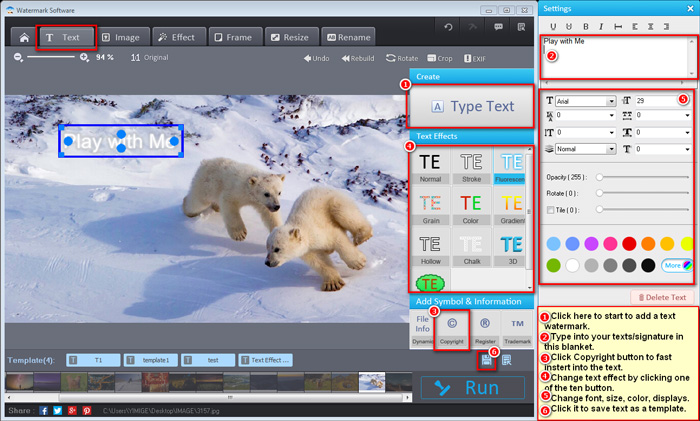Click the Delete Text button
700x421 pixels.
[659, 297]
